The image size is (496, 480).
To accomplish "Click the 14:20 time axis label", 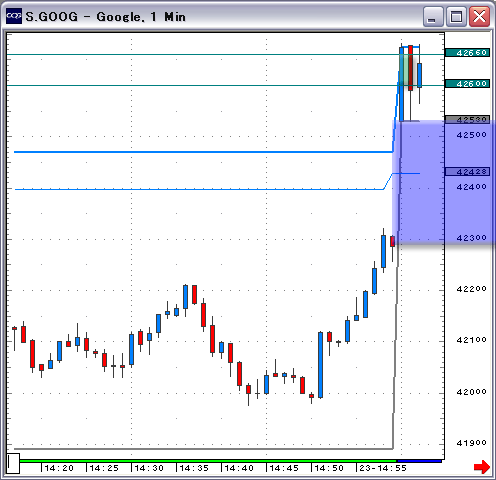I will pyautogui.click(x=59, y=468).
